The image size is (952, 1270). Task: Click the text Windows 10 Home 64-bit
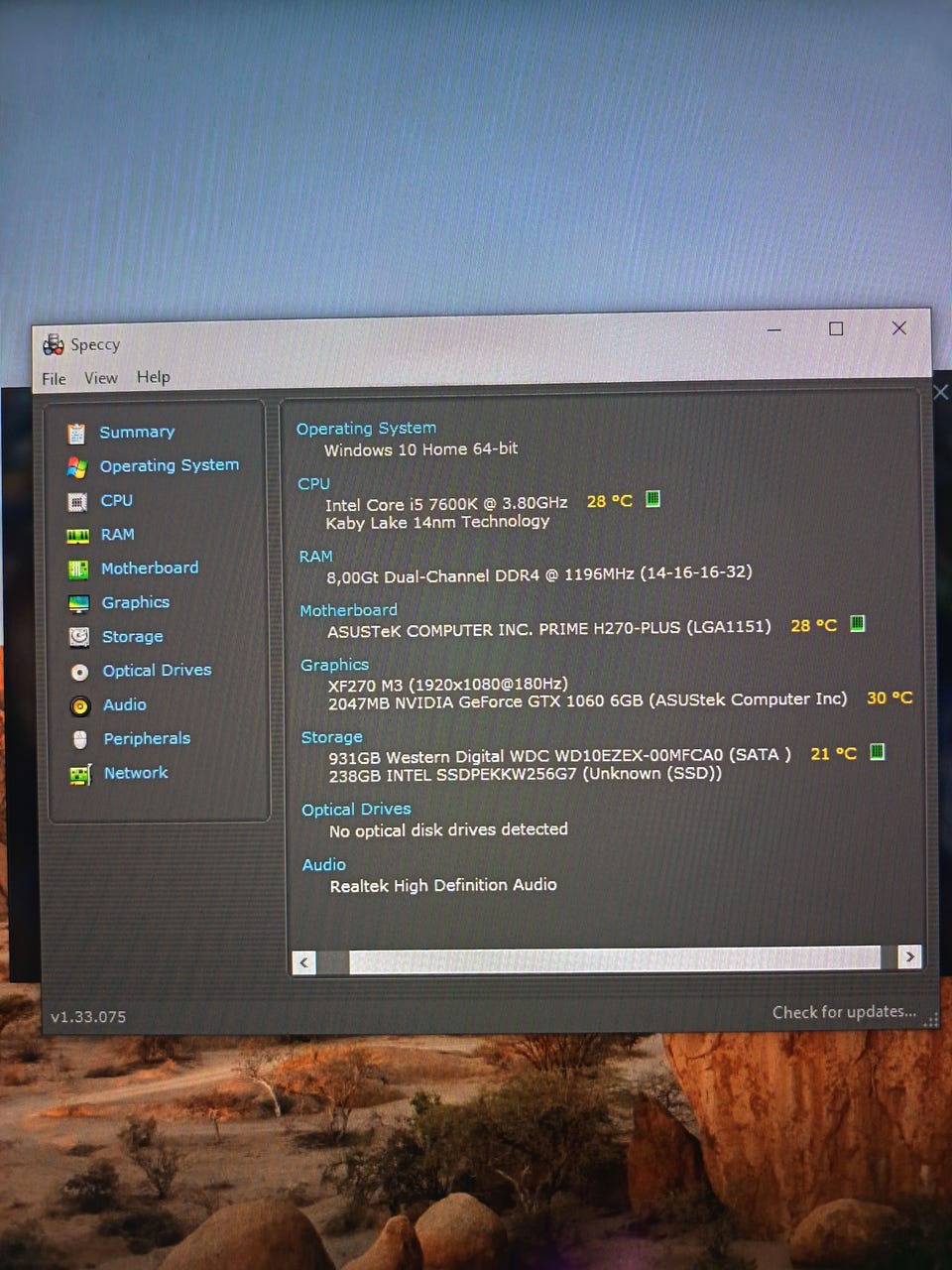(420, 449)
